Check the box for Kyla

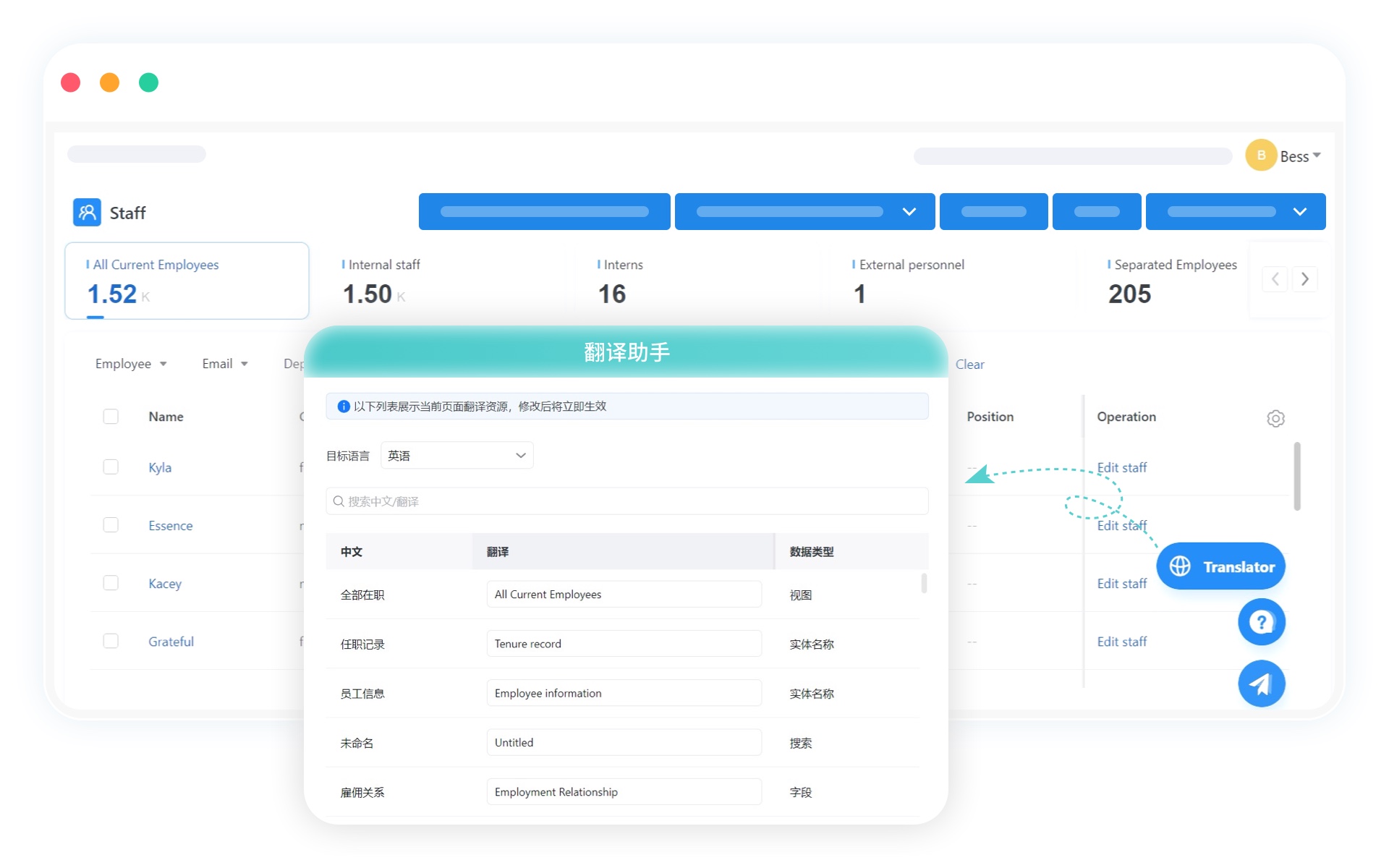tap(111, 467)
